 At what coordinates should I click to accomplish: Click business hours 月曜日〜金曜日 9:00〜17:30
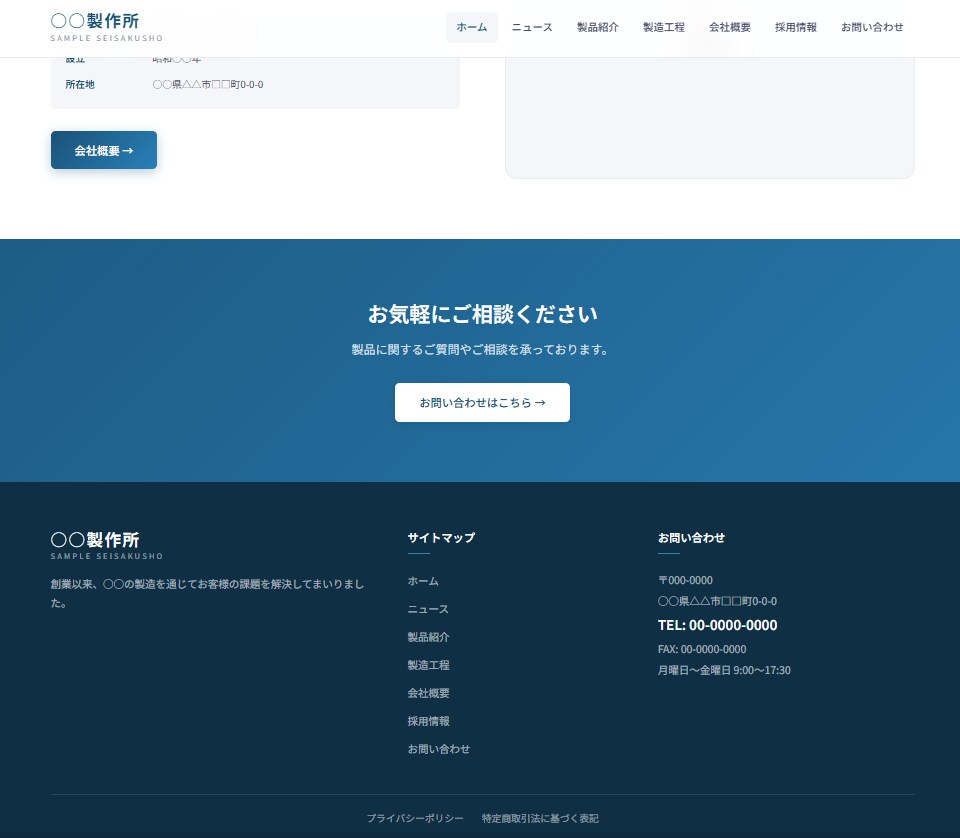click(x=724, y=670)
